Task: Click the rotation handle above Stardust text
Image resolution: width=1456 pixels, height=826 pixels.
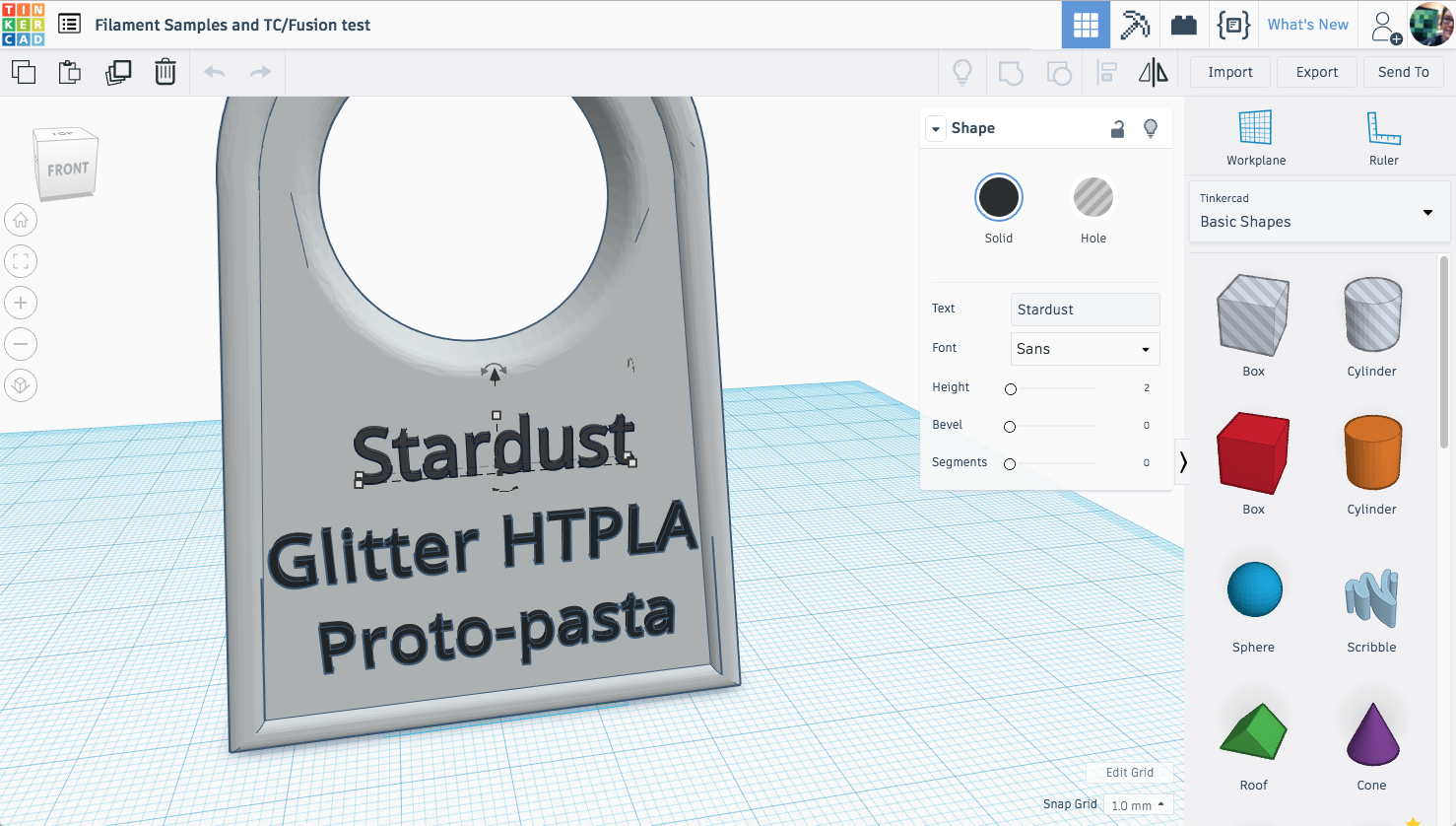Action: (x=495, y=373)
